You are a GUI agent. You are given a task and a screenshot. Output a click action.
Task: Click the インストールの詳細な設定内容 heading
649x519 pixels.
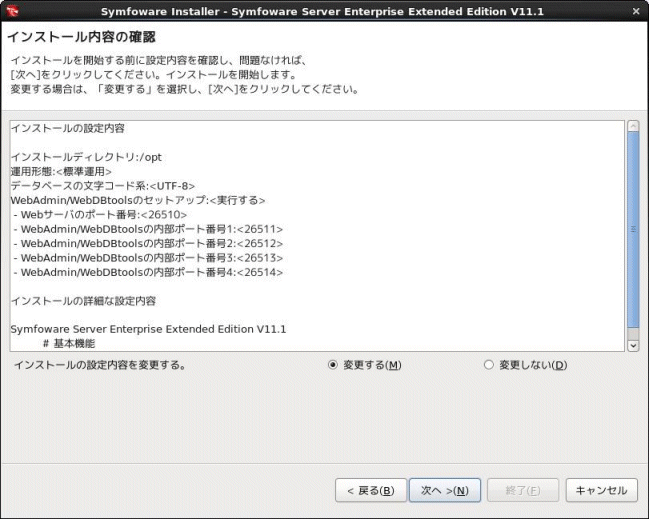83,301
